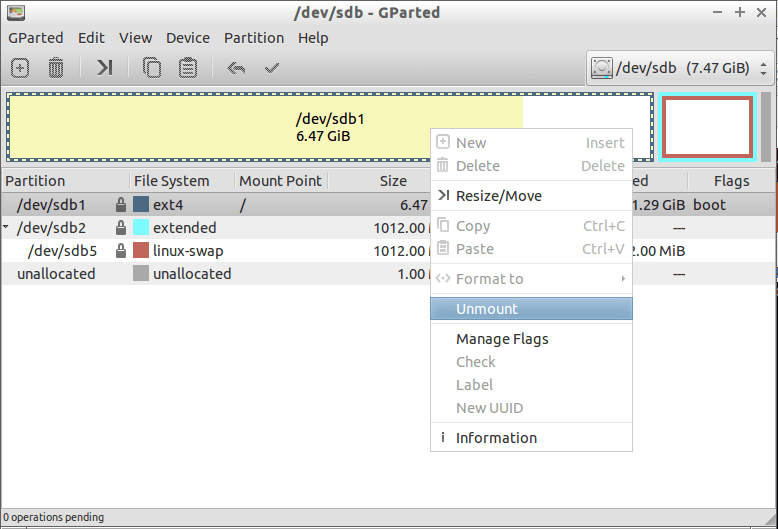Choose Resize/Move in context menu
Screen dimensions: 778x529
(531, 196)
